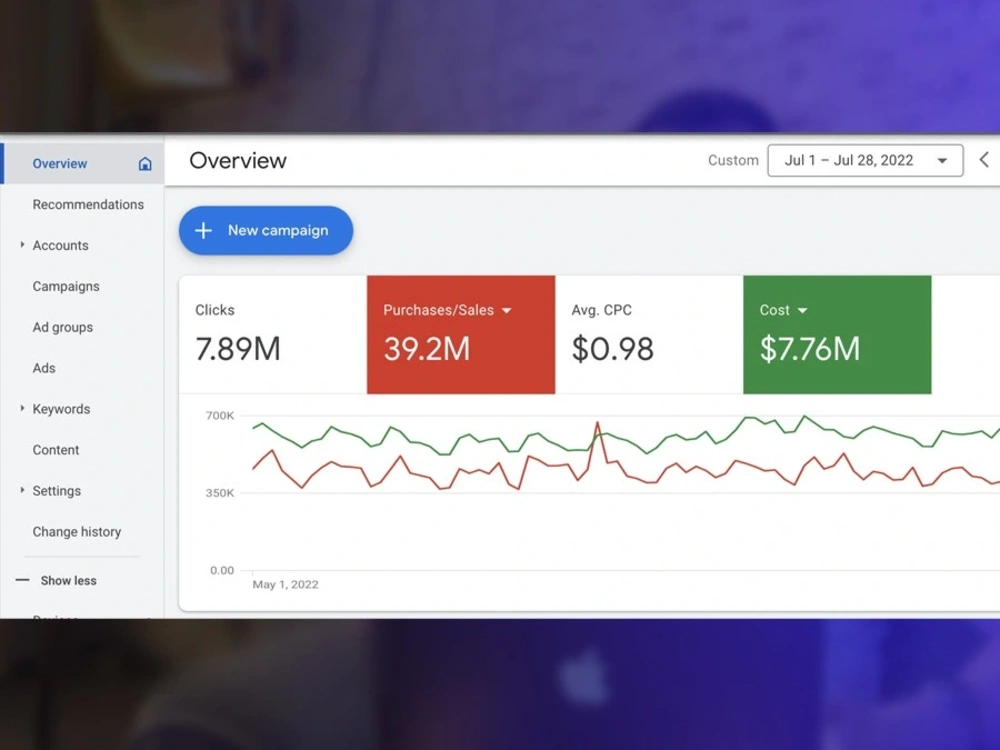The image size is (1000, 750).
Task: Expand the Accounts tree arrow
Action: (22, 245)
